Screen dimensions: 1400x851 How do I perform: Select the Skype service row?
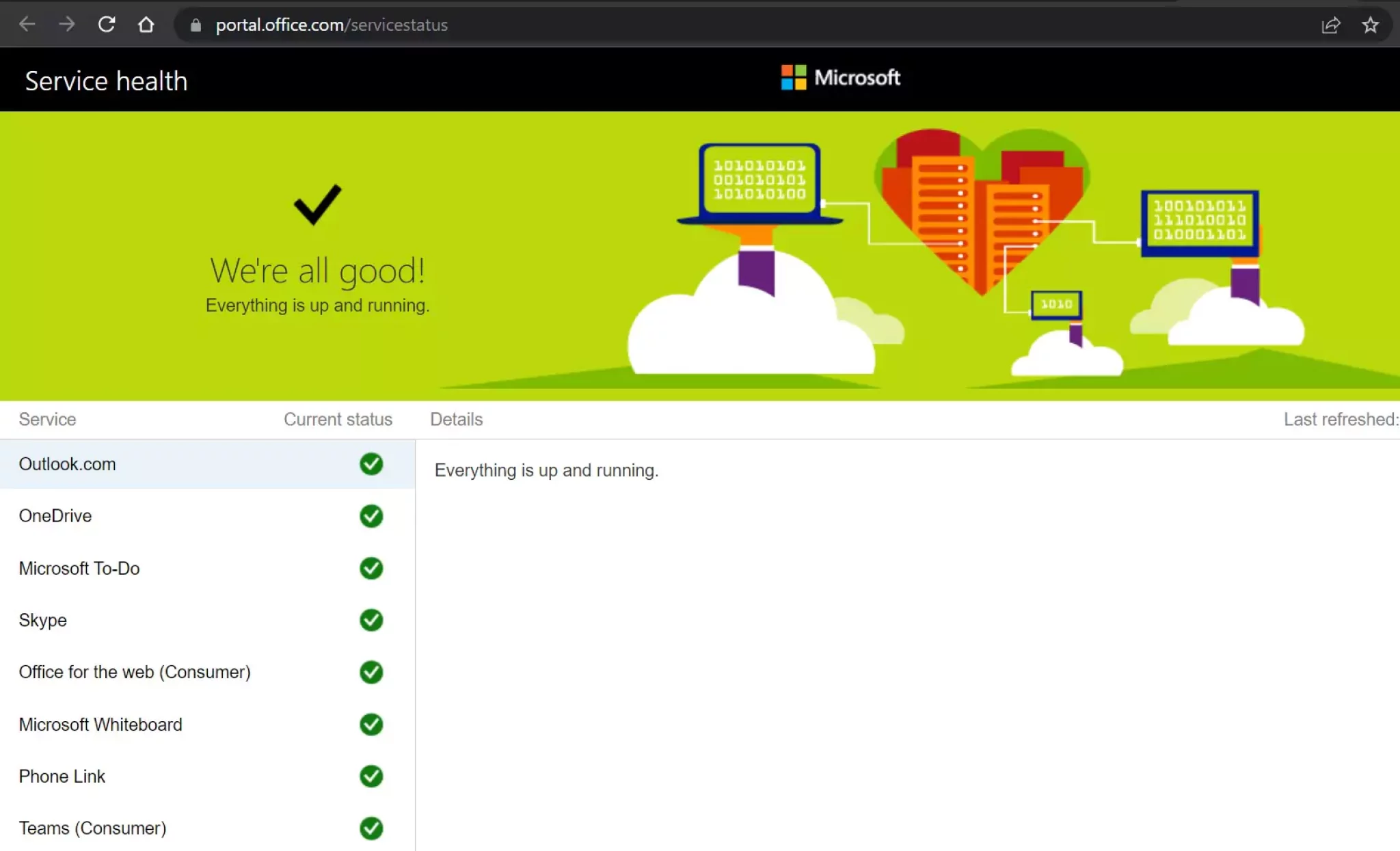(x=207, y=620)
